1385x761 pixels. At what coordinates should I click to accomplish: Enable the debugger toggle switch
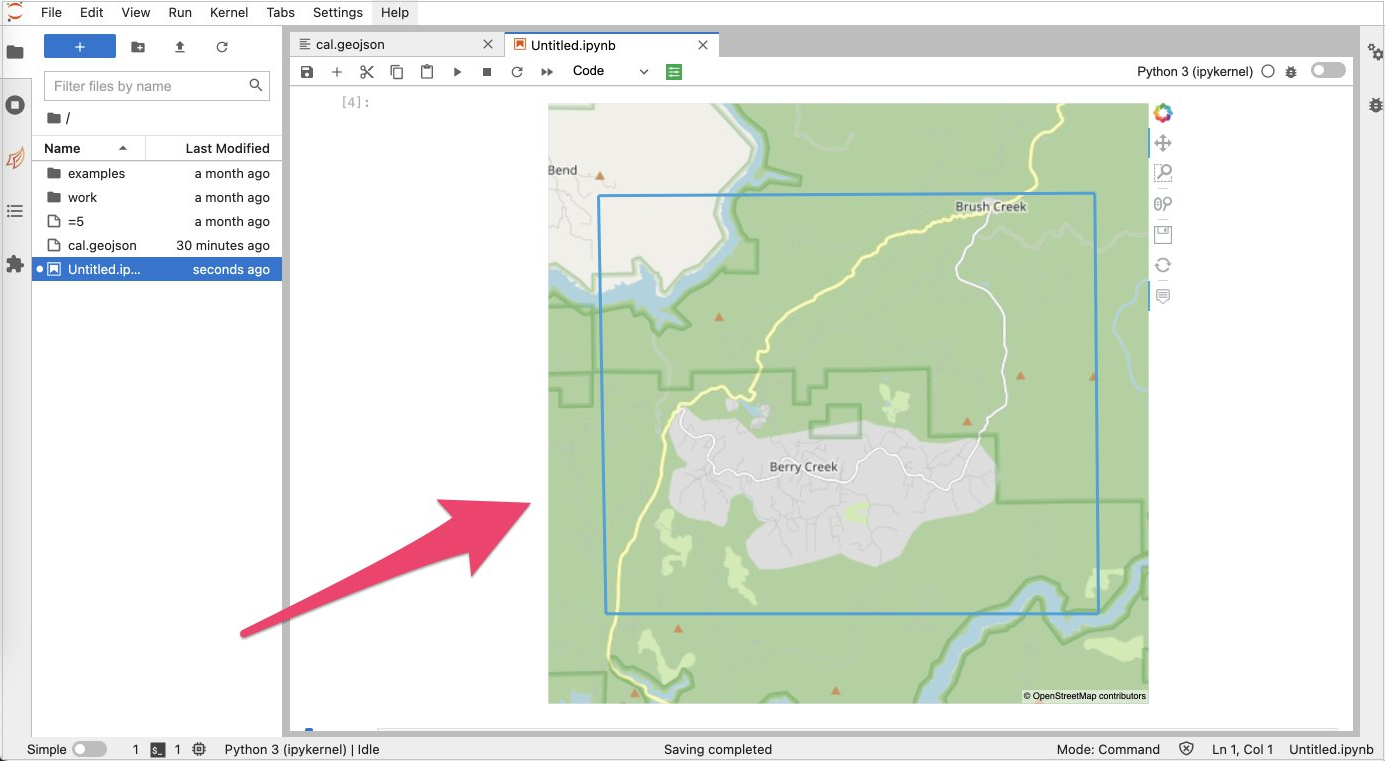[x=1328, y=71]
